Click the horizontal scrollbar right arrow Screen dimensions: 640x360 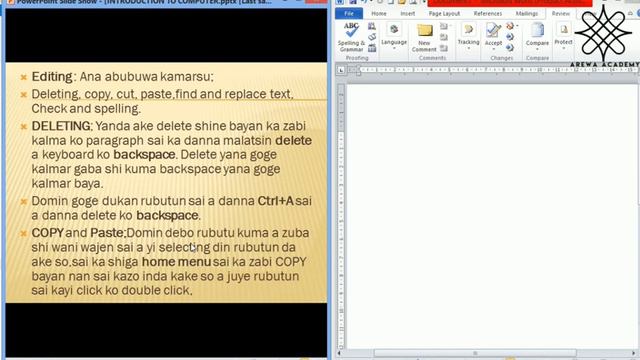pyautogui.click(x=633, y=353)
